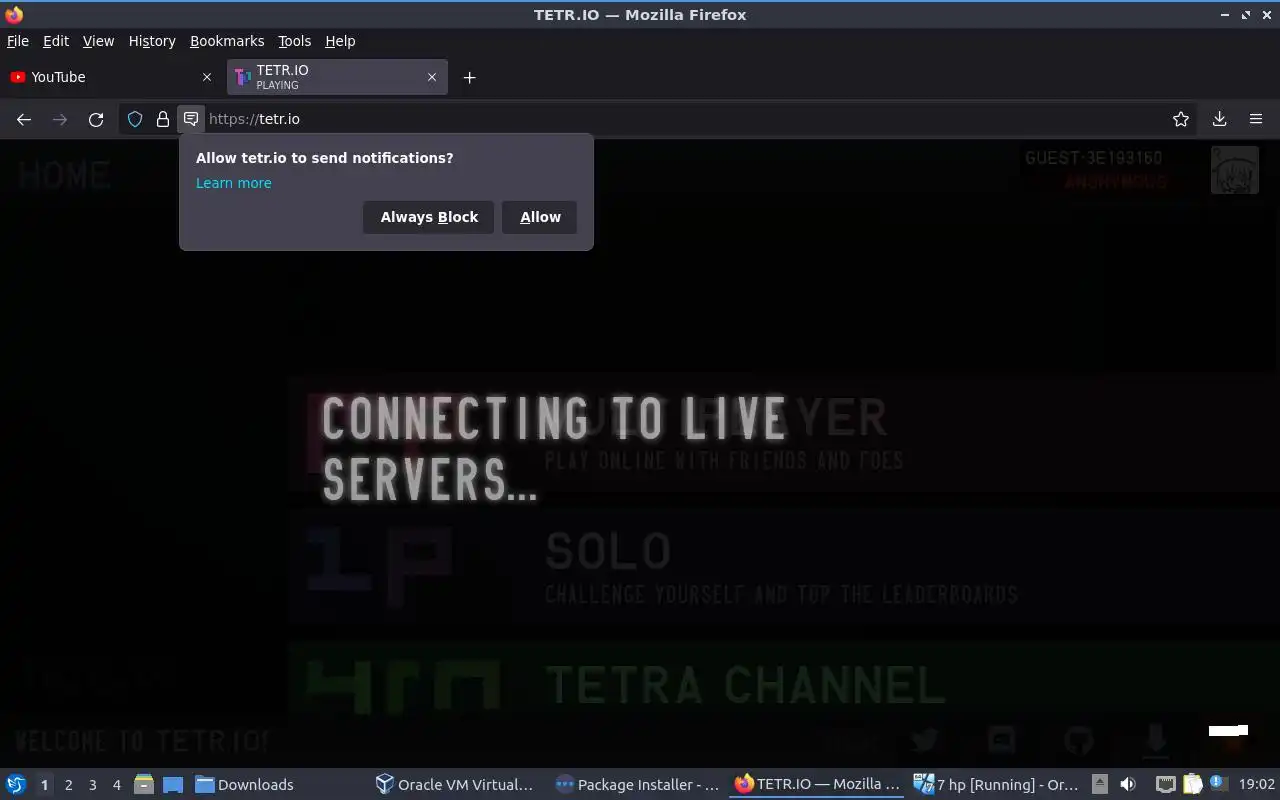1280x800 pixels.
Task: Expand the system tray arrow
Action: [1099, 785]
